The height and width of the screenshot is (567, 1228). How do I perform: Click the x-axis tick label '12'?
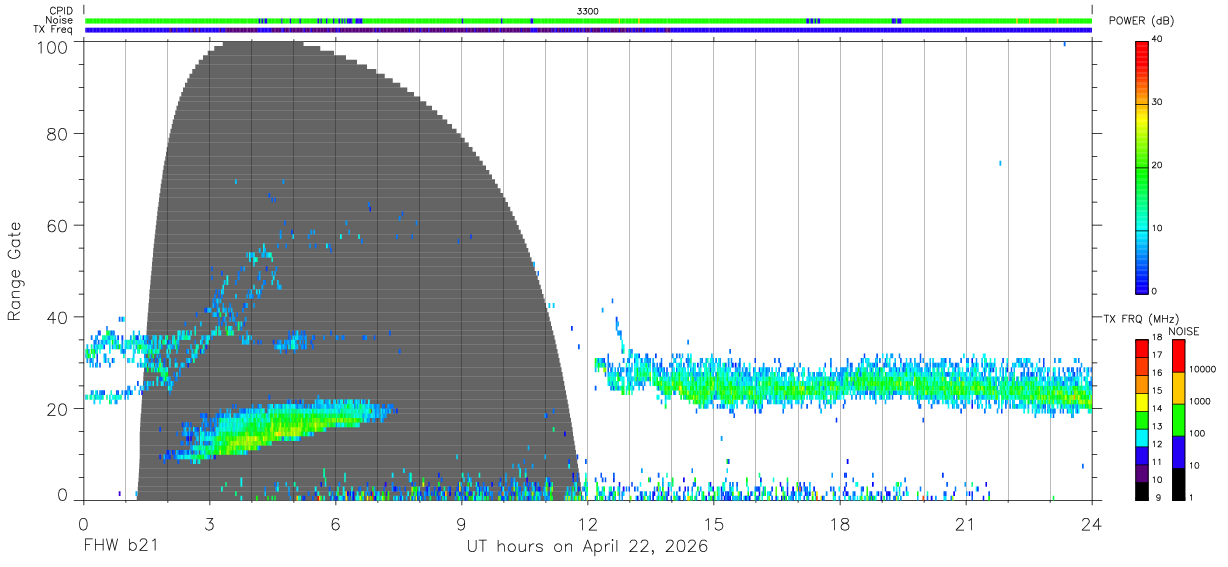588,524
